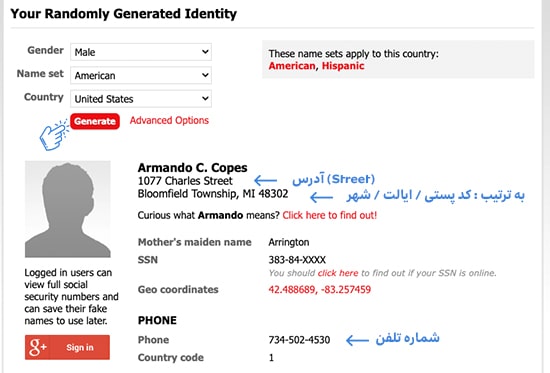
Task: Click the blue arrow next to Bloomfield Township
Action: point(321,197)
